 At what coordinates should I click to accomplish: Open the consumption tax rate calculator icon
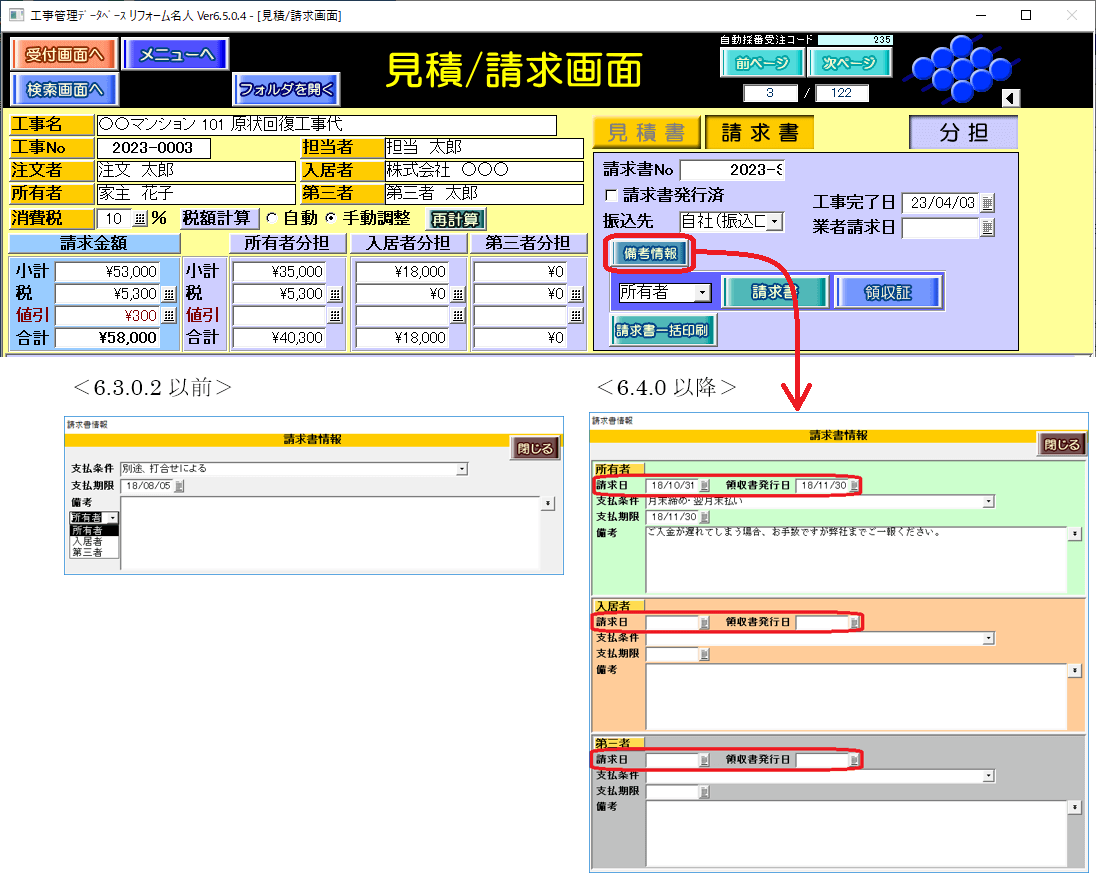(x=139, y=219)
